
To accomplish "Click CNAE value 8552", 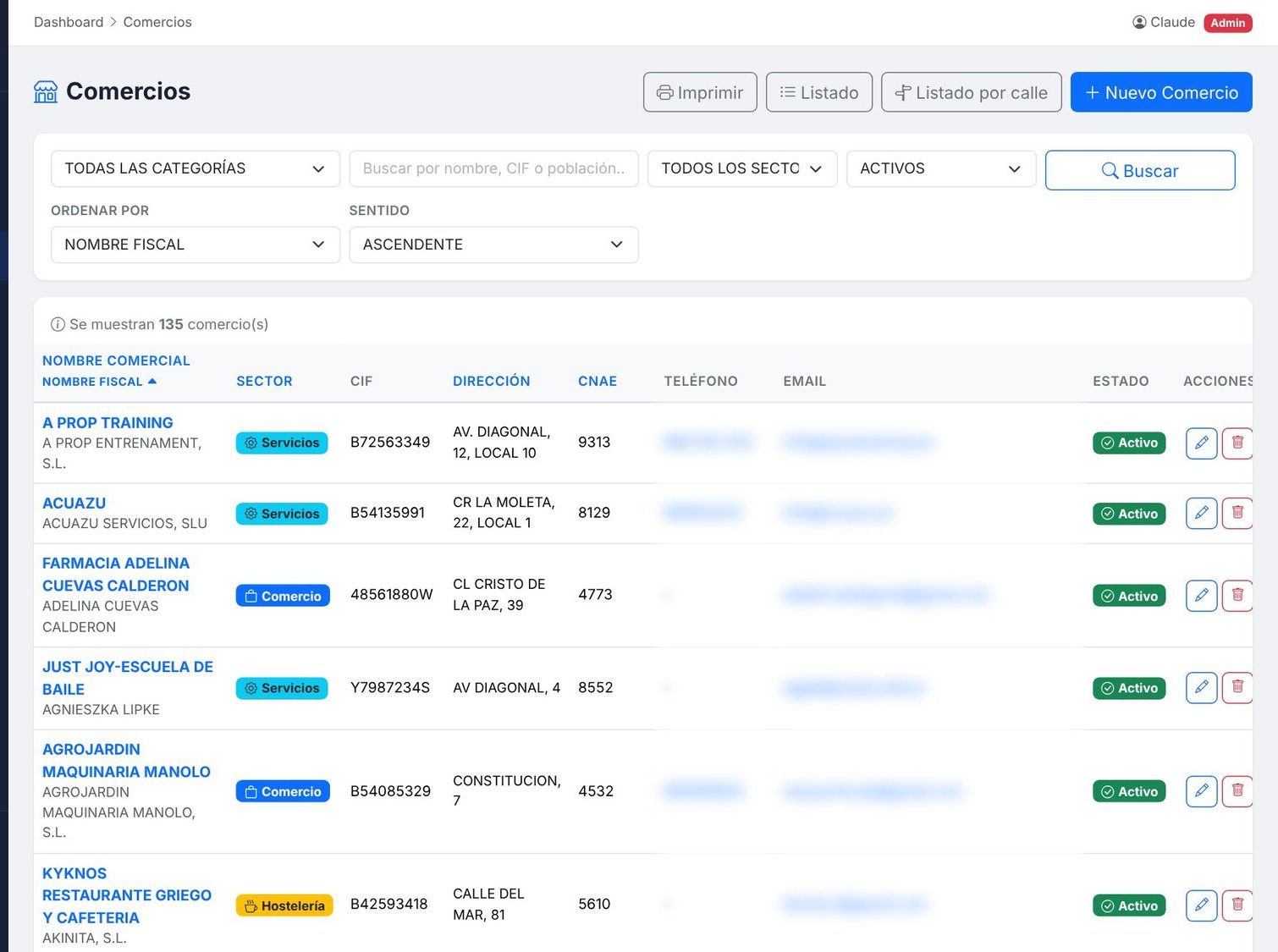I will tap(595, 687).
